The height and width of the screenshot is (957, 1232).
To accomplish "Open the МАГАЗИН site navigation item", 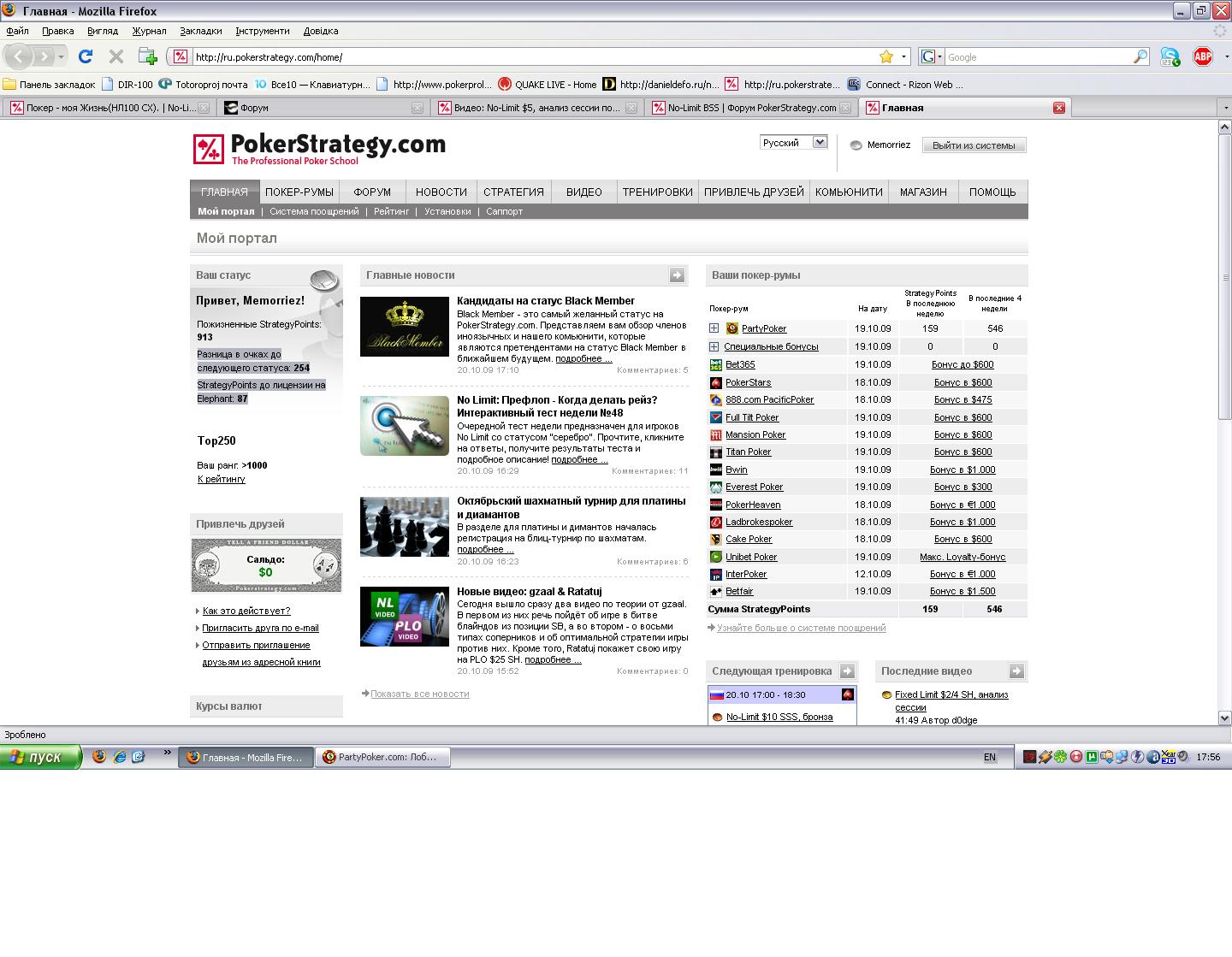I will pyautogui.click(x=923, y=192).
